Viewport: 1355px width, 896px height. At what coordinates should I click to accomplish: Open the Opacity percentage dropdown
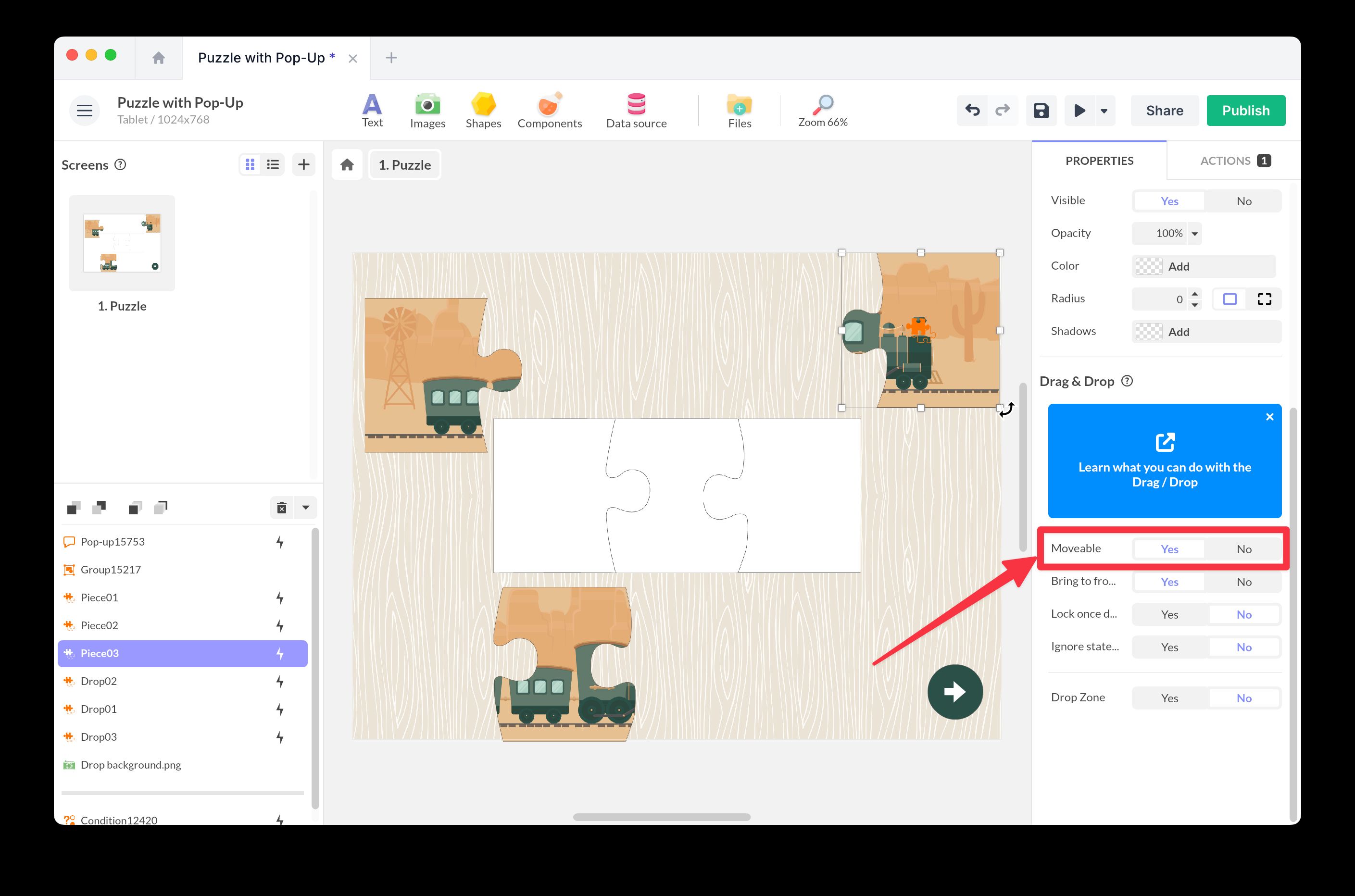tap(1194, 233)
